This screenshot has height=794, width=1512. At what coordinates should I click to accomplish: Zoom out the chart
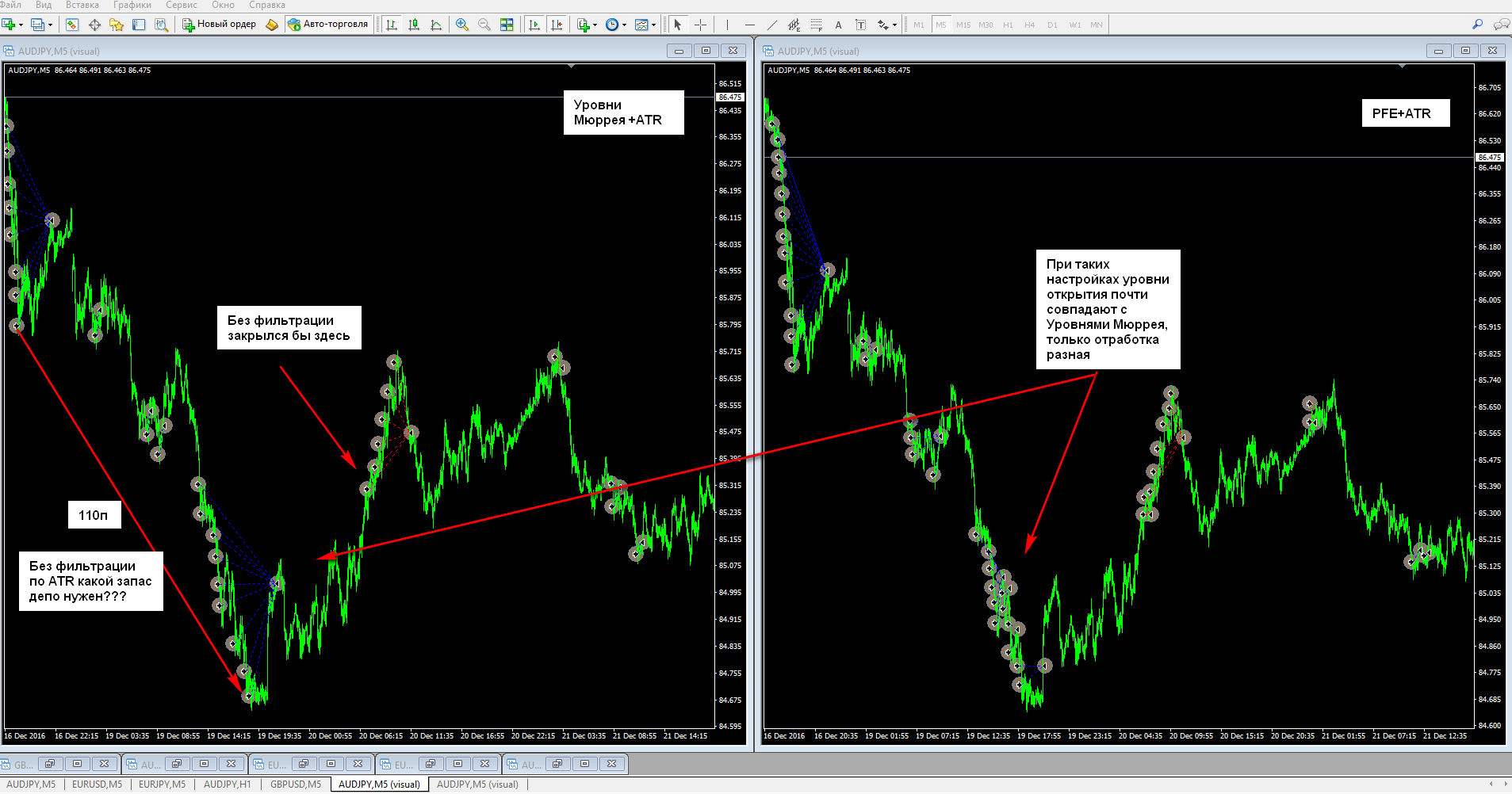pos(484,25)
